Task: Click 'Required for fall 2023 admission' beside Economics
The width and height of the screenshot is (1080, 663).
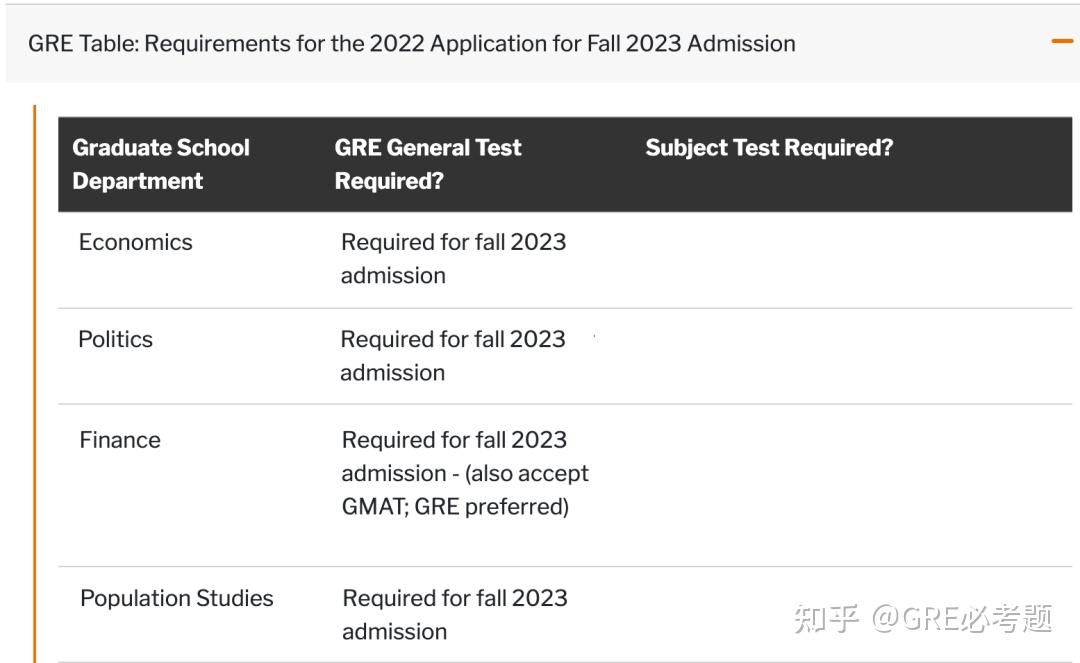Action: (x=454, y=258)
